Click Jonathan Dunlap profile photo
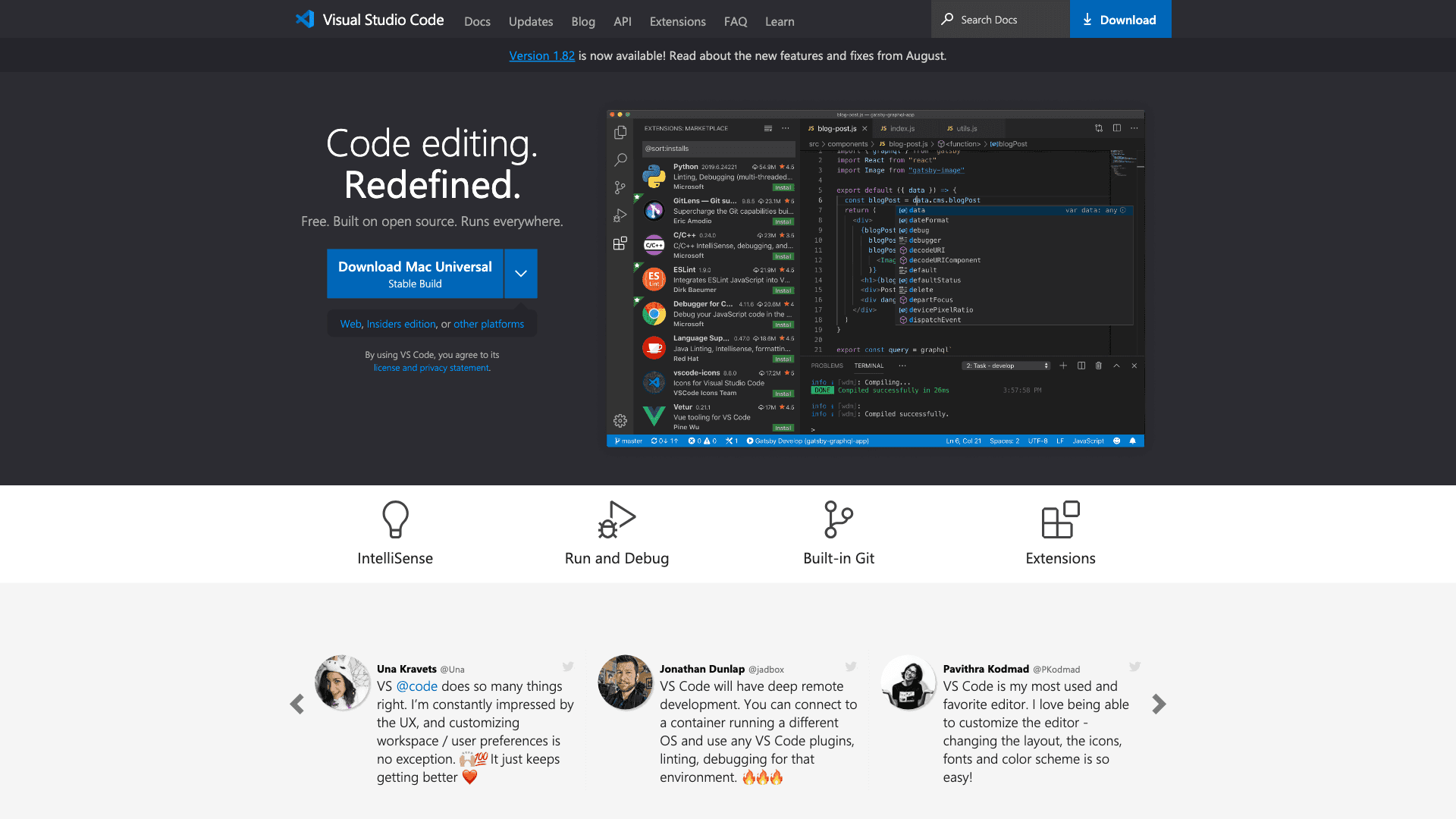 [x=626, y=682]
